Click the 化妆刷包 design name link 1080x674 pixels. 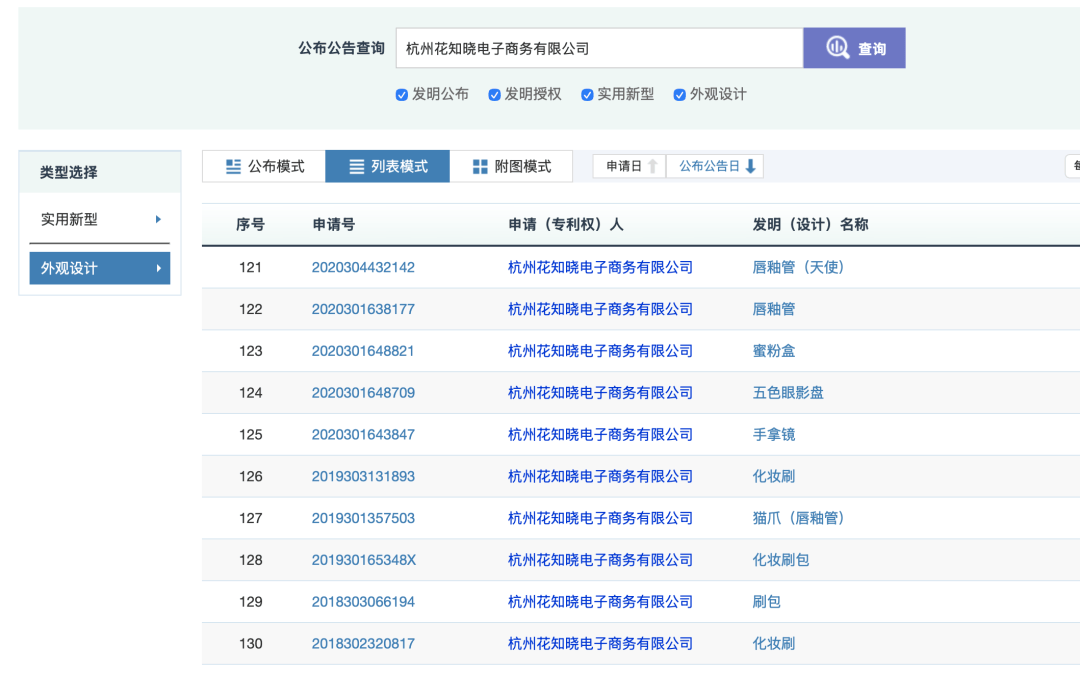(781, 559)
